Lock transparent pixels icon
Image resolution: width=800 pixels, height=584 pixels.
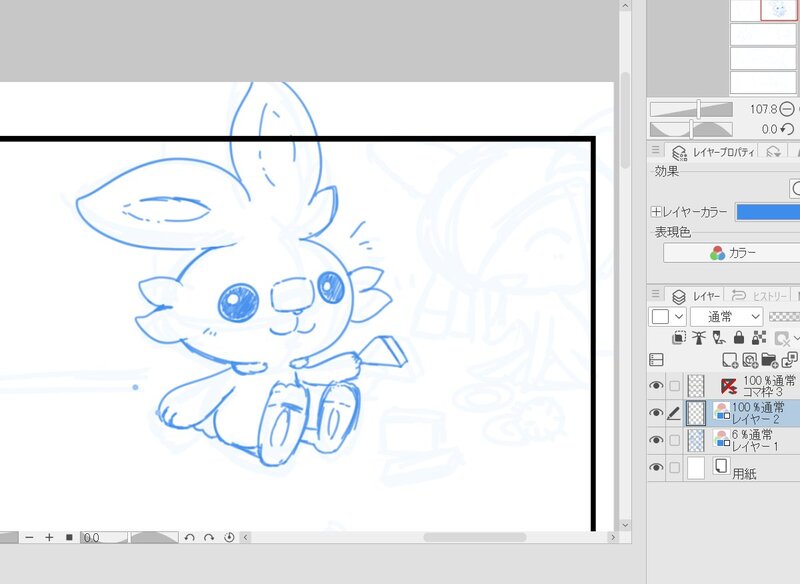pyautogui.click(x=759, y=338)
